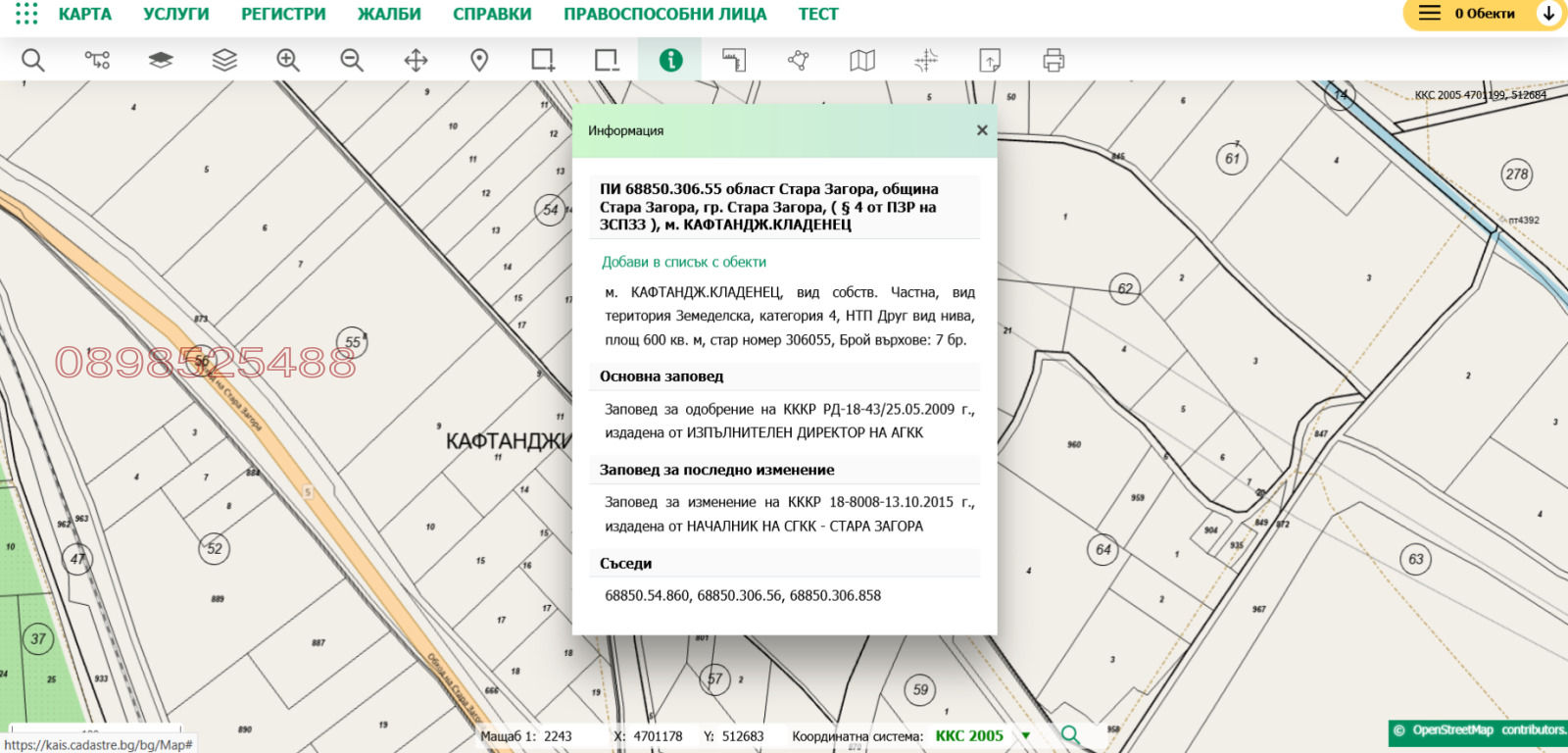Open the УСЛУГИ menu
1568x753 pixels.
point(176,14)
